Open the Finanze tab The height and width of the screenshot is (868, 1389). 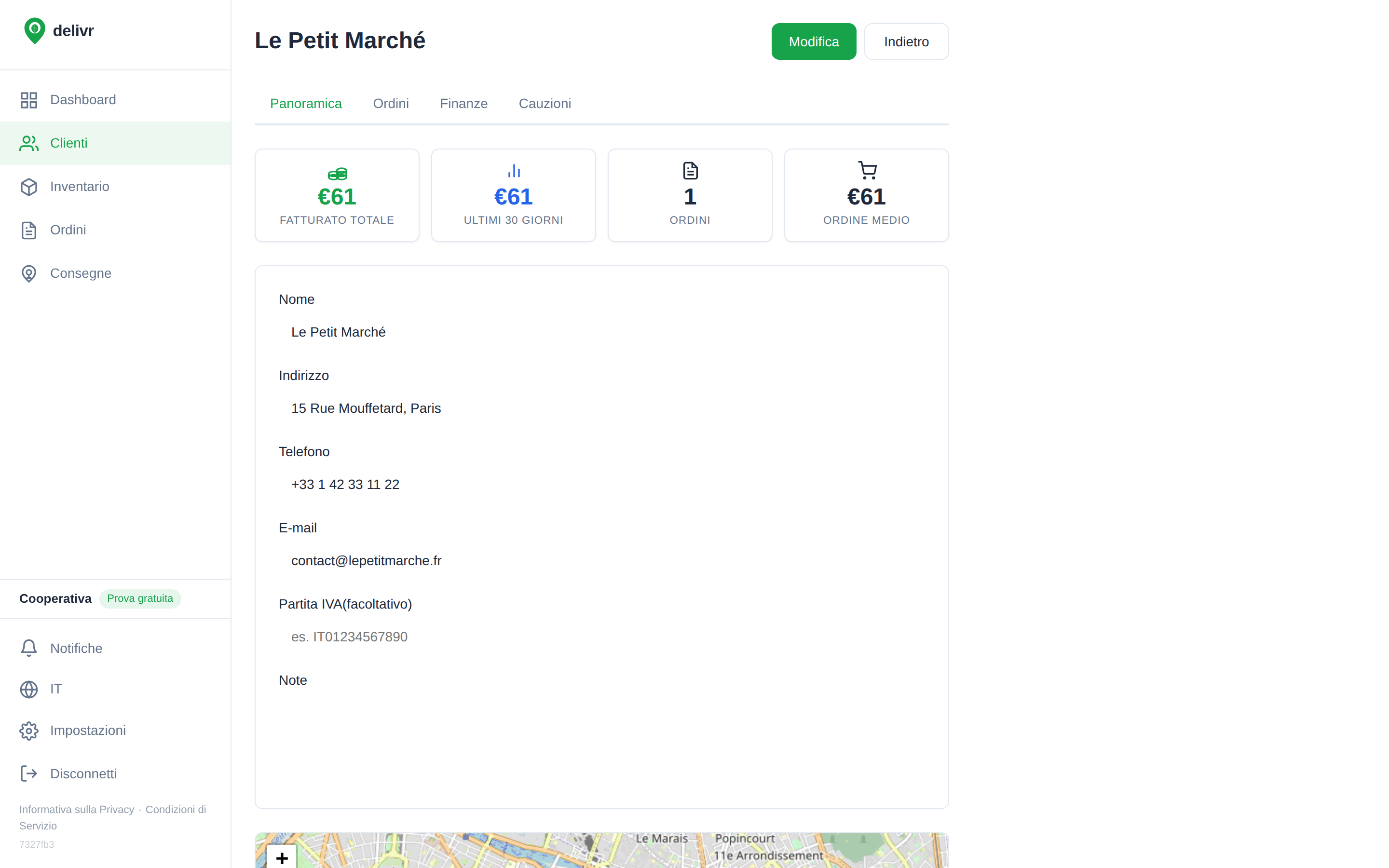point(464,103)
